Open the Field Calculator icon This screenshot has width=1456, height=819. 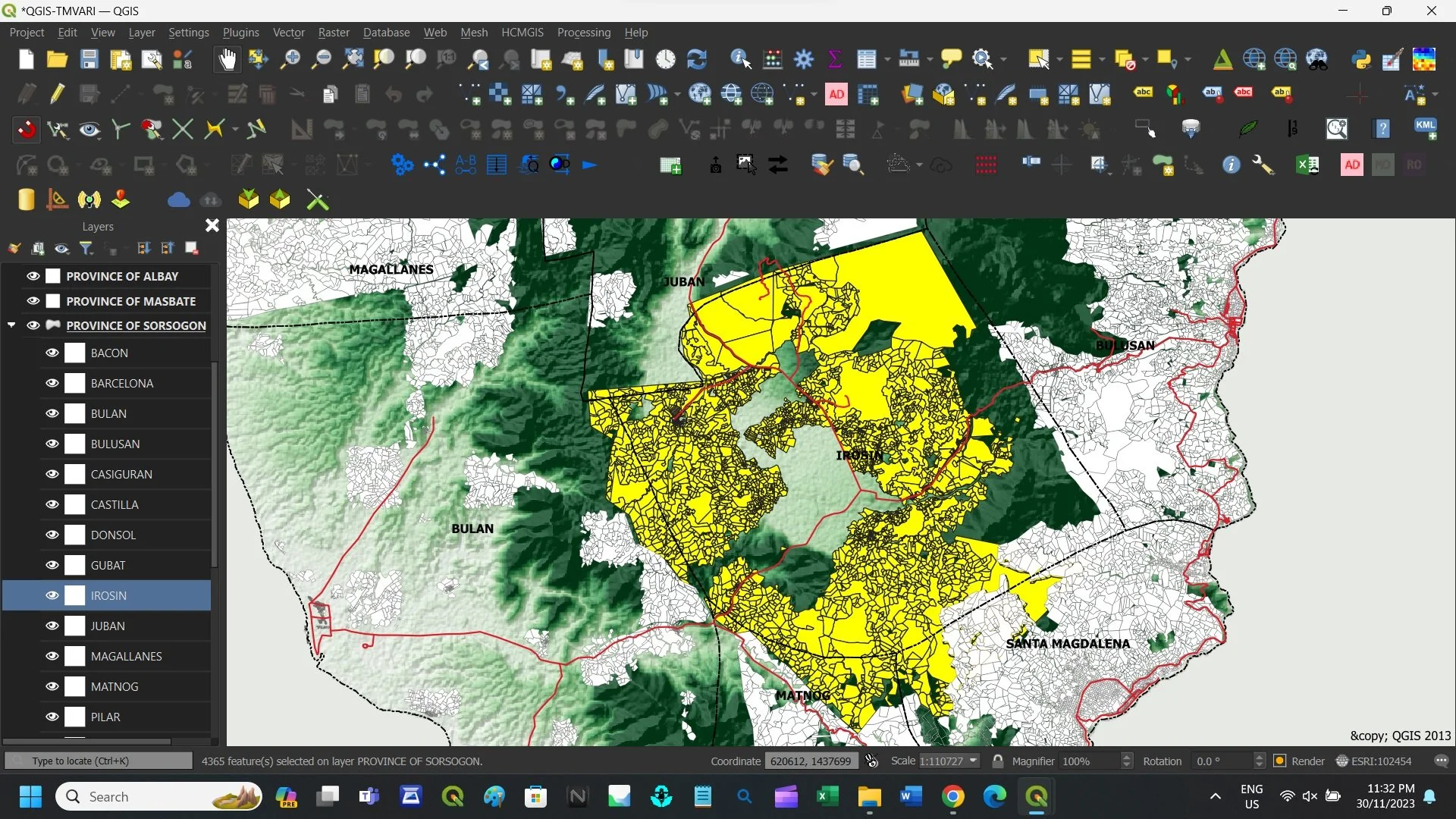[x=772, y=59]
